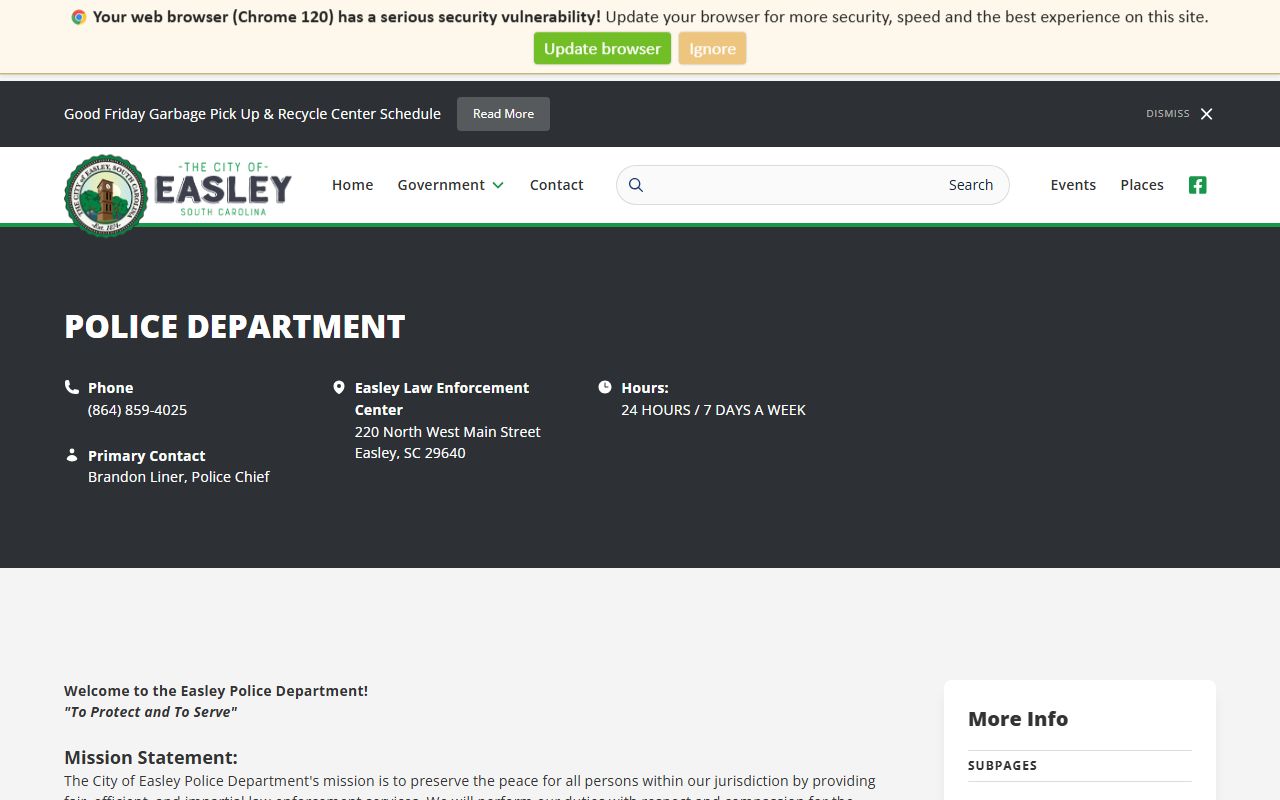This screenshot has width=1280, height=800.
Task: Click 24 HOURS / 7 DAYS A WEEK text
Action: pos(713,410)
